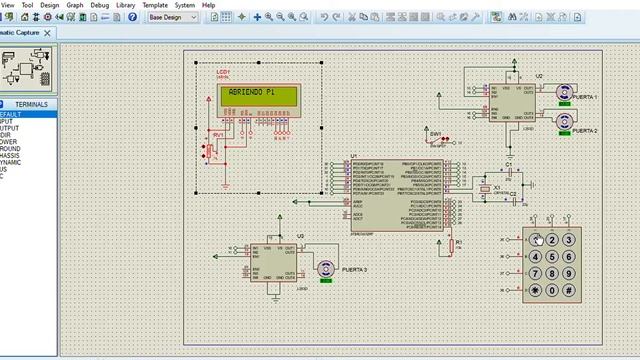Select the POWER terminal in list

click(x=28, y=142)
